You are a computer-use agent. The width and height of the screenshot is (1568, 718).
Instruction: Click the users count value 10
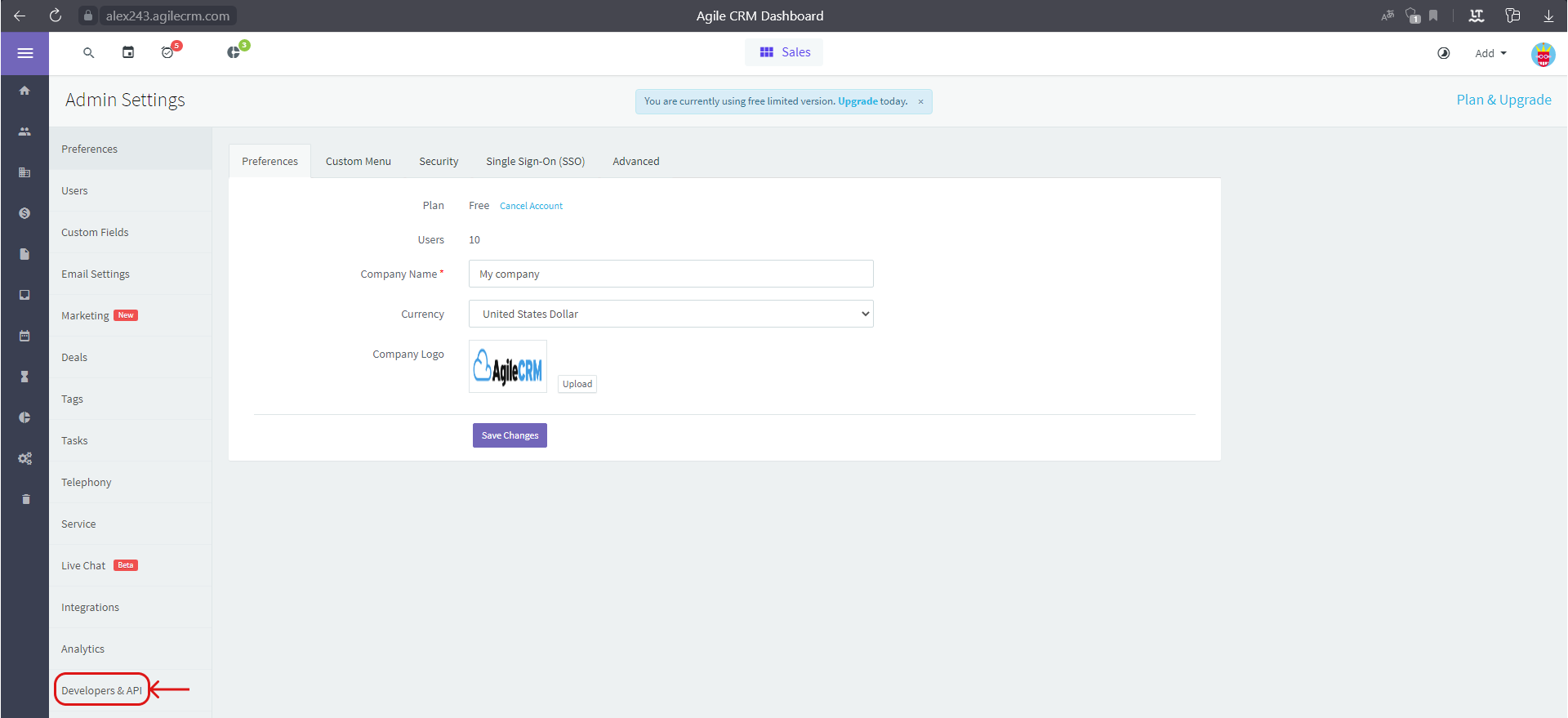pos(474,239)
